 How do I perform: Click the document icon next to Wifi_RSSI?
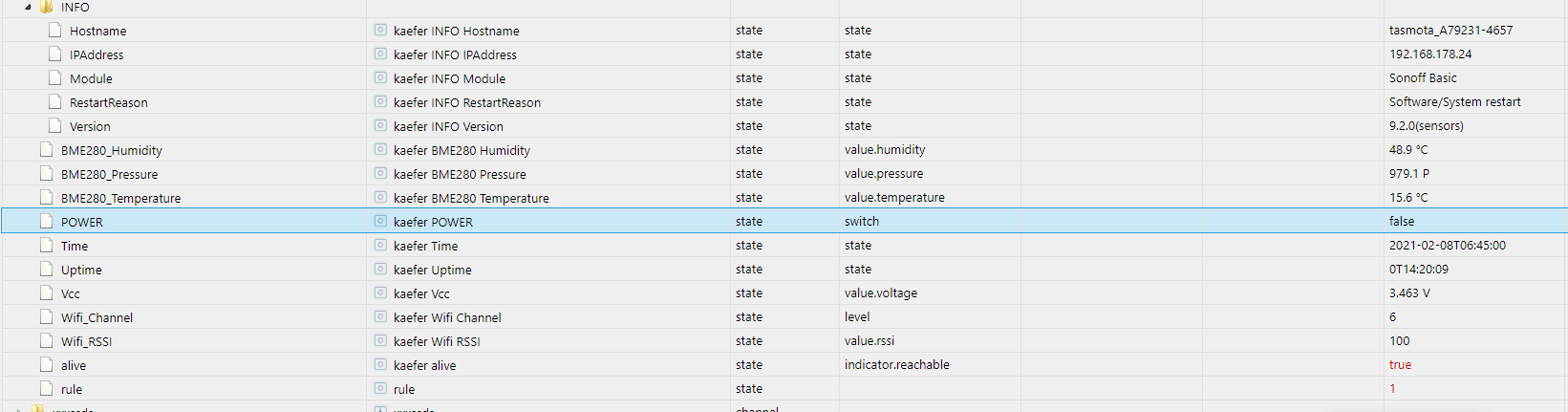[x=47, y=341]
